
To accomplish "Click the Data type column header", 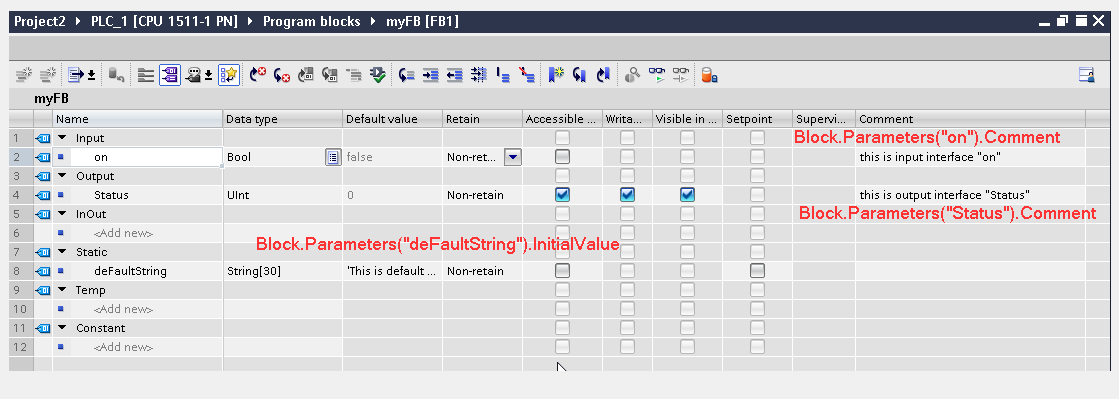I will (x=283, y=119).
